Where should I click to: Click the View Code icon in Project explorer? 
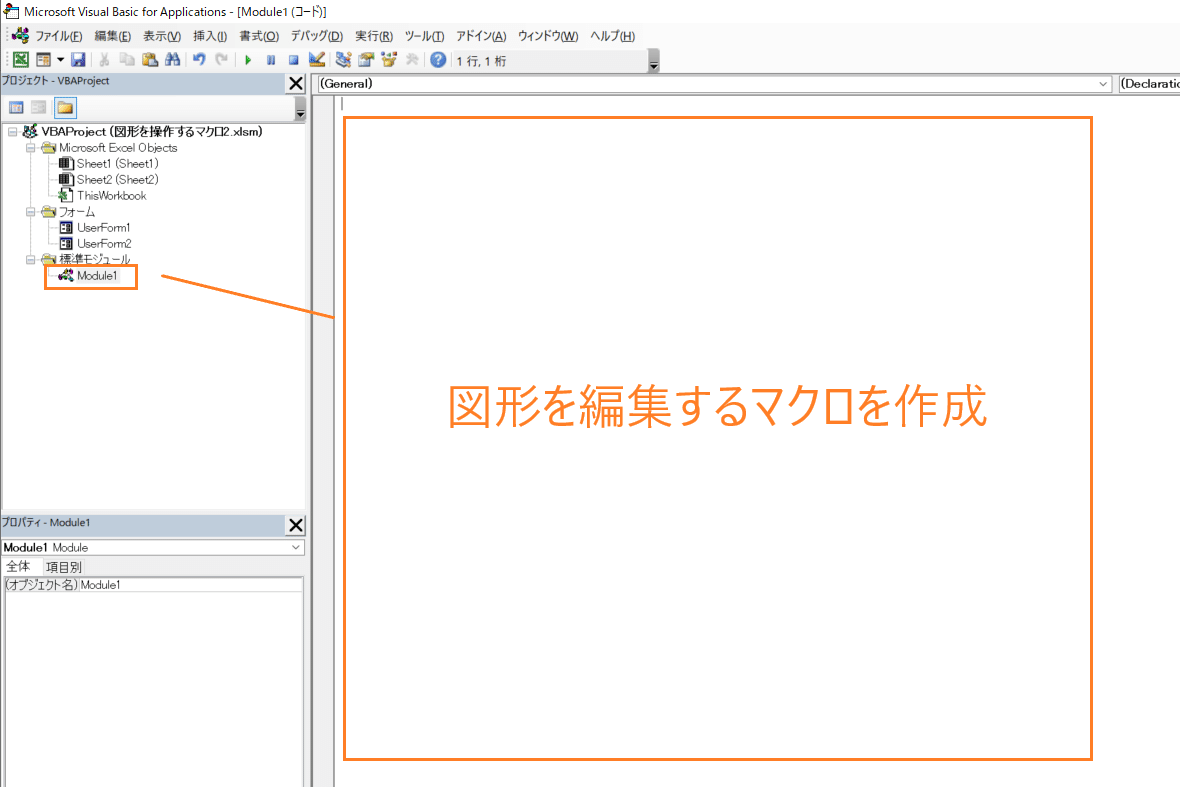click(x=16, y=107)
